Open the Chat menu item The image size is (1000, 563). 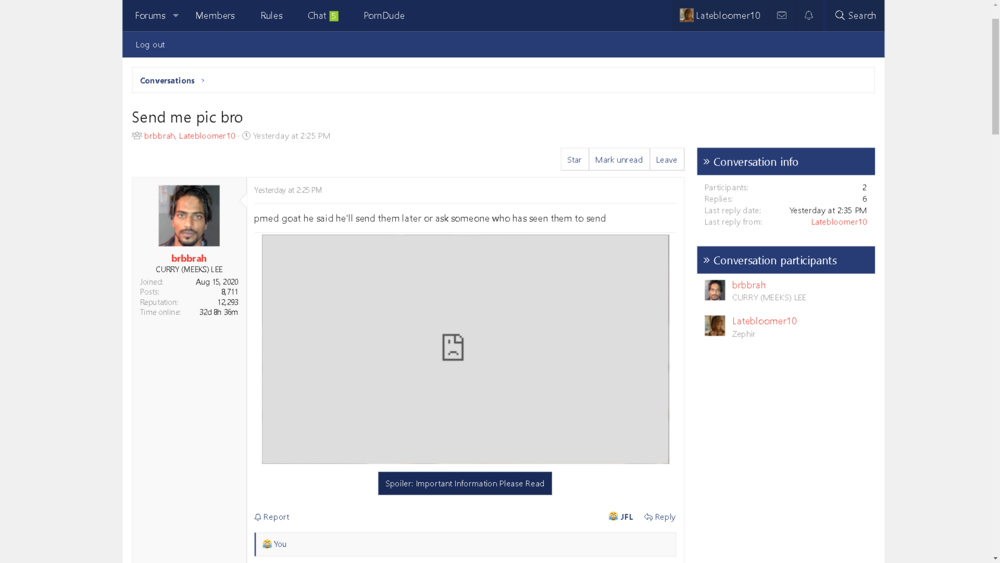[316, 15]
